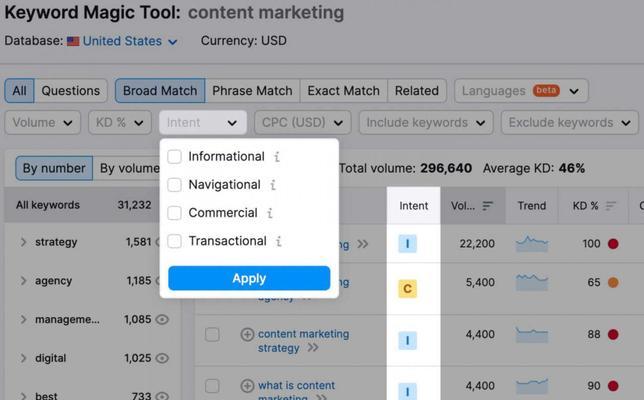Click info icon next to Informational
This screenshot has width=644, height=400.
(277, 156)
